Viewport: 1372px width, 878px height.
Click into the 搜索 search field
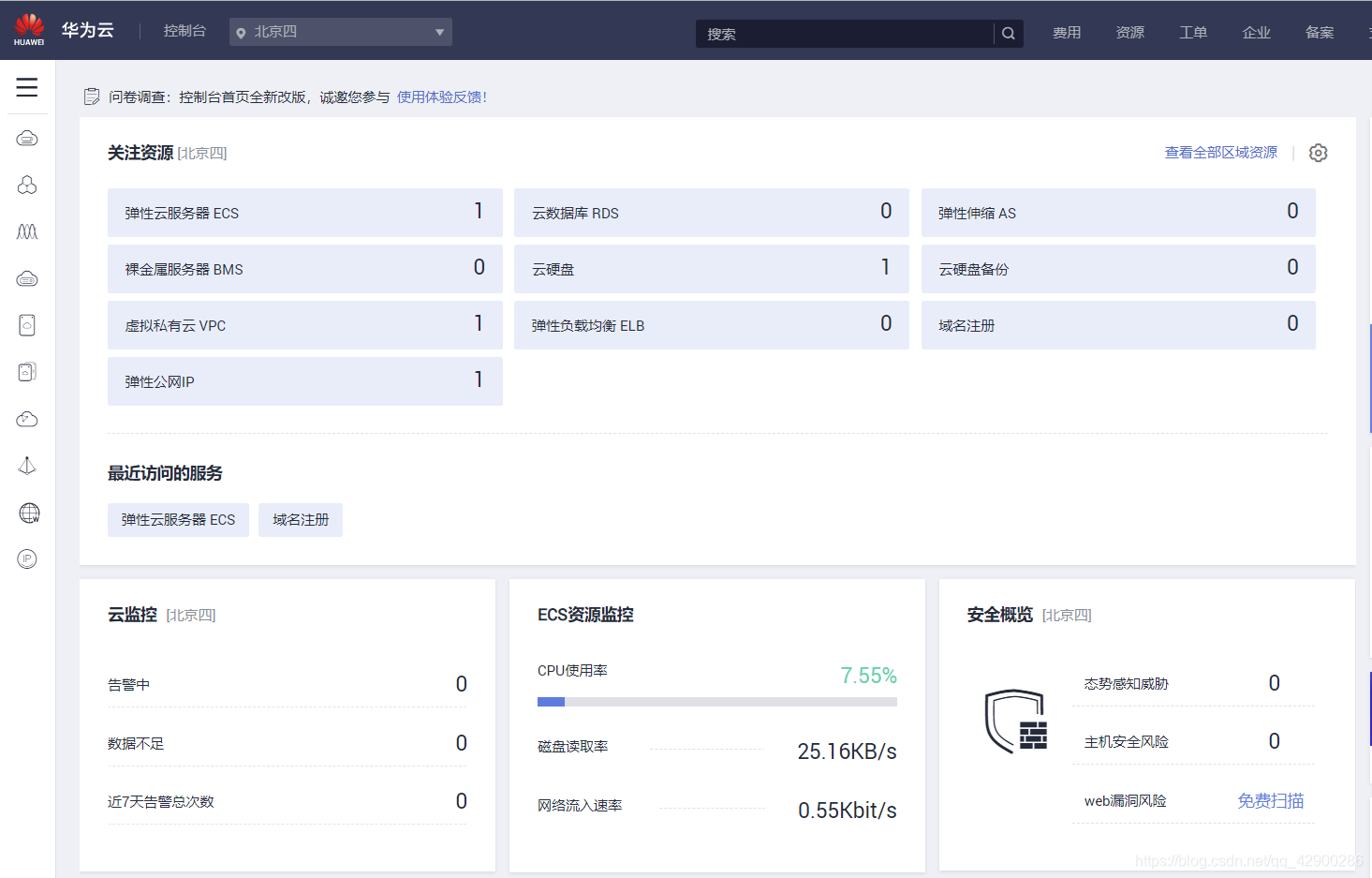tap(844, 34)
